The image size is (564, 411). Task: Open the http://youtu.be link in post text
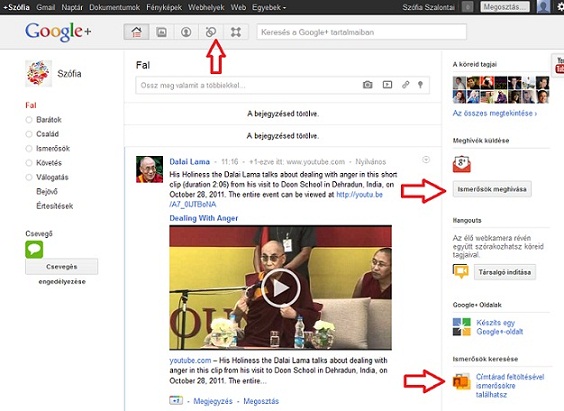(276, 200)
